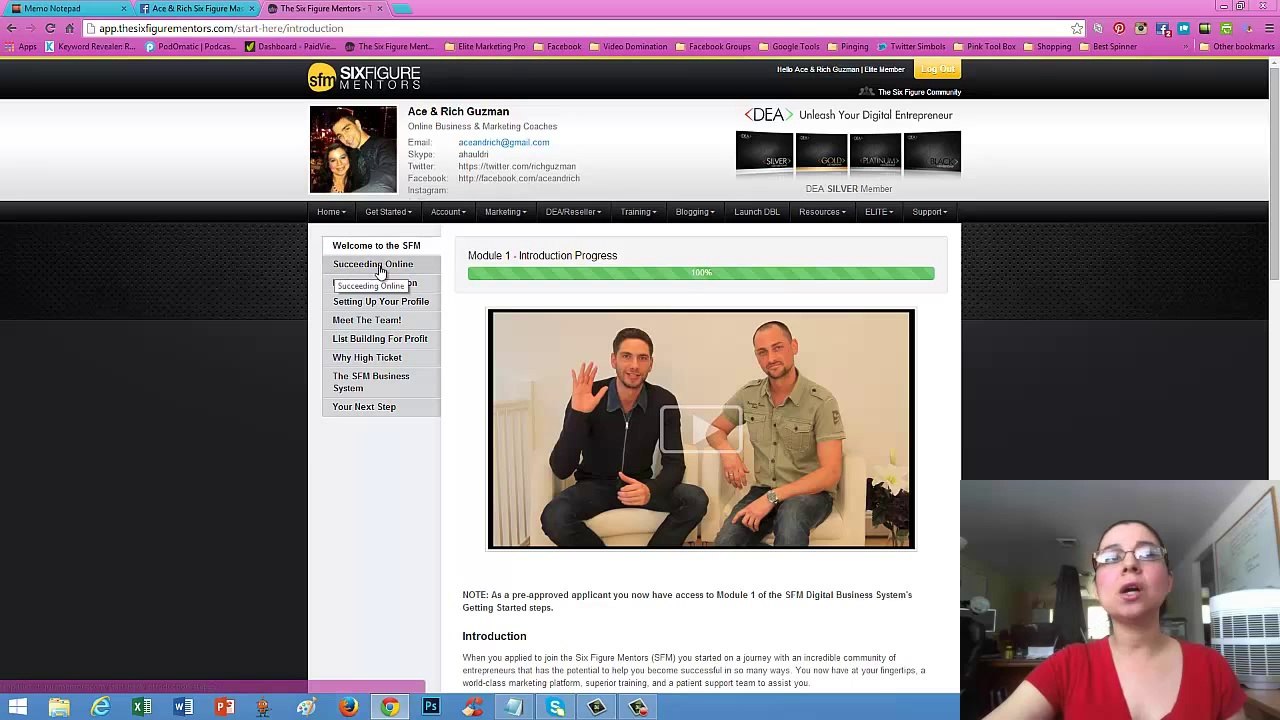The image size is (1280, 720).
Task: Expand the Training dropdown menu
Action: coord(638,212)
